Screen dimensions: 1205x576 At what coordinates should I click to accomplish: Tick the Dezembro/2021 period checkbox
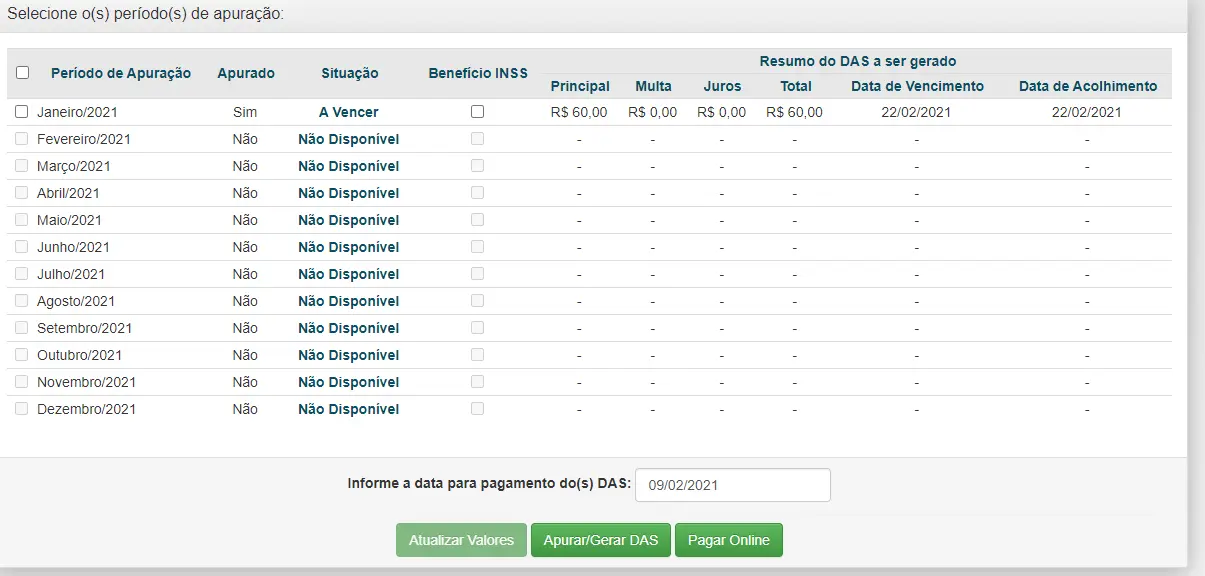pos(22,409)
